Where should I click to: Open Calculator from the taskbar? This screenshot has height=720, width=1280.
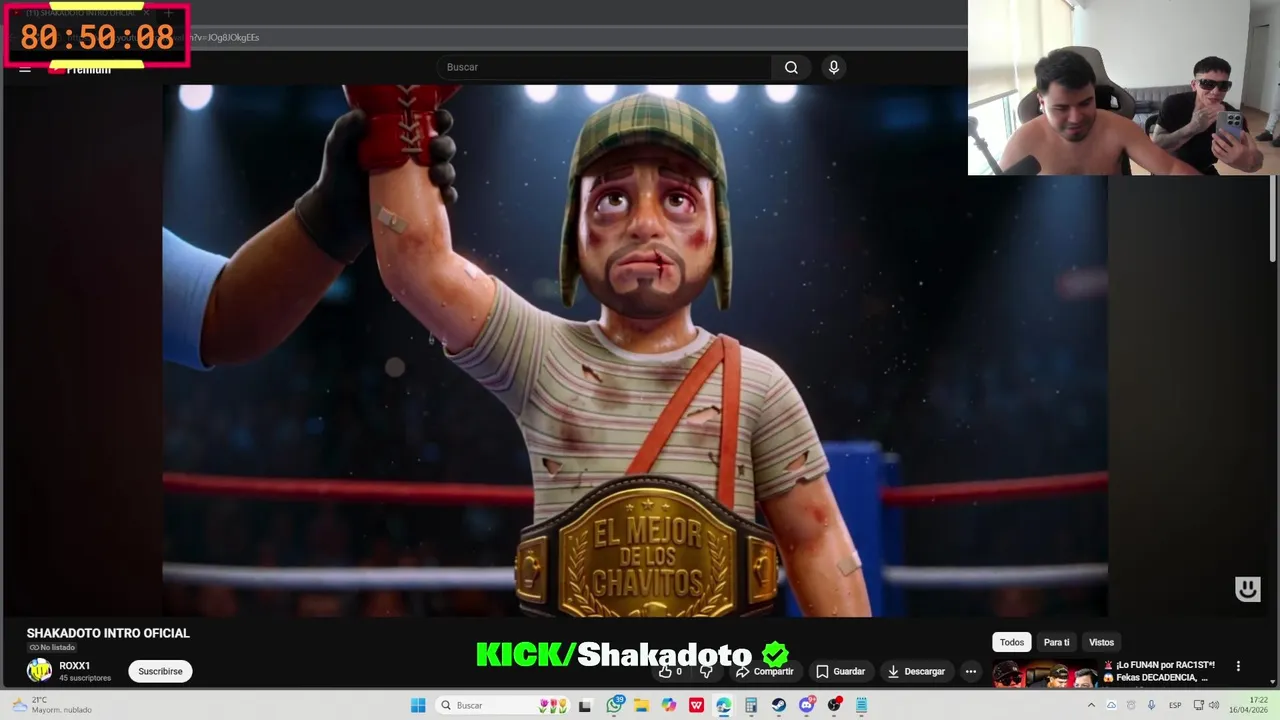pyautogui.click(x=751, y=705)
